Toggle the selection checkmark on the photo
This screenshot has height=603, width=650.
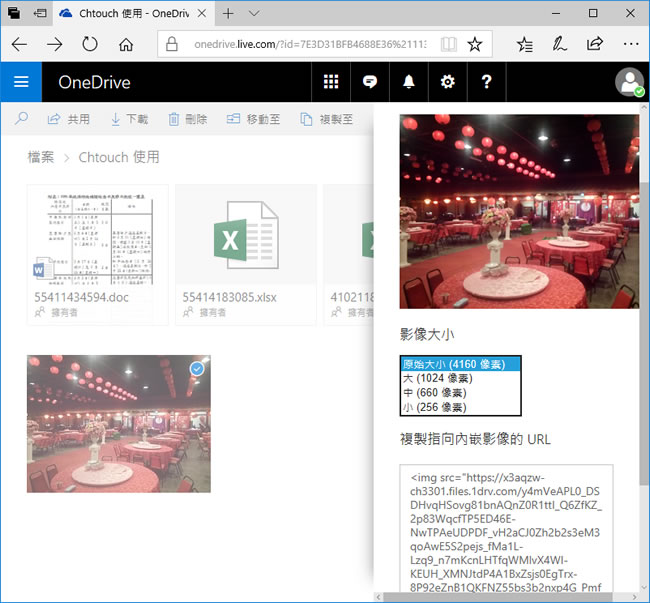197,369
